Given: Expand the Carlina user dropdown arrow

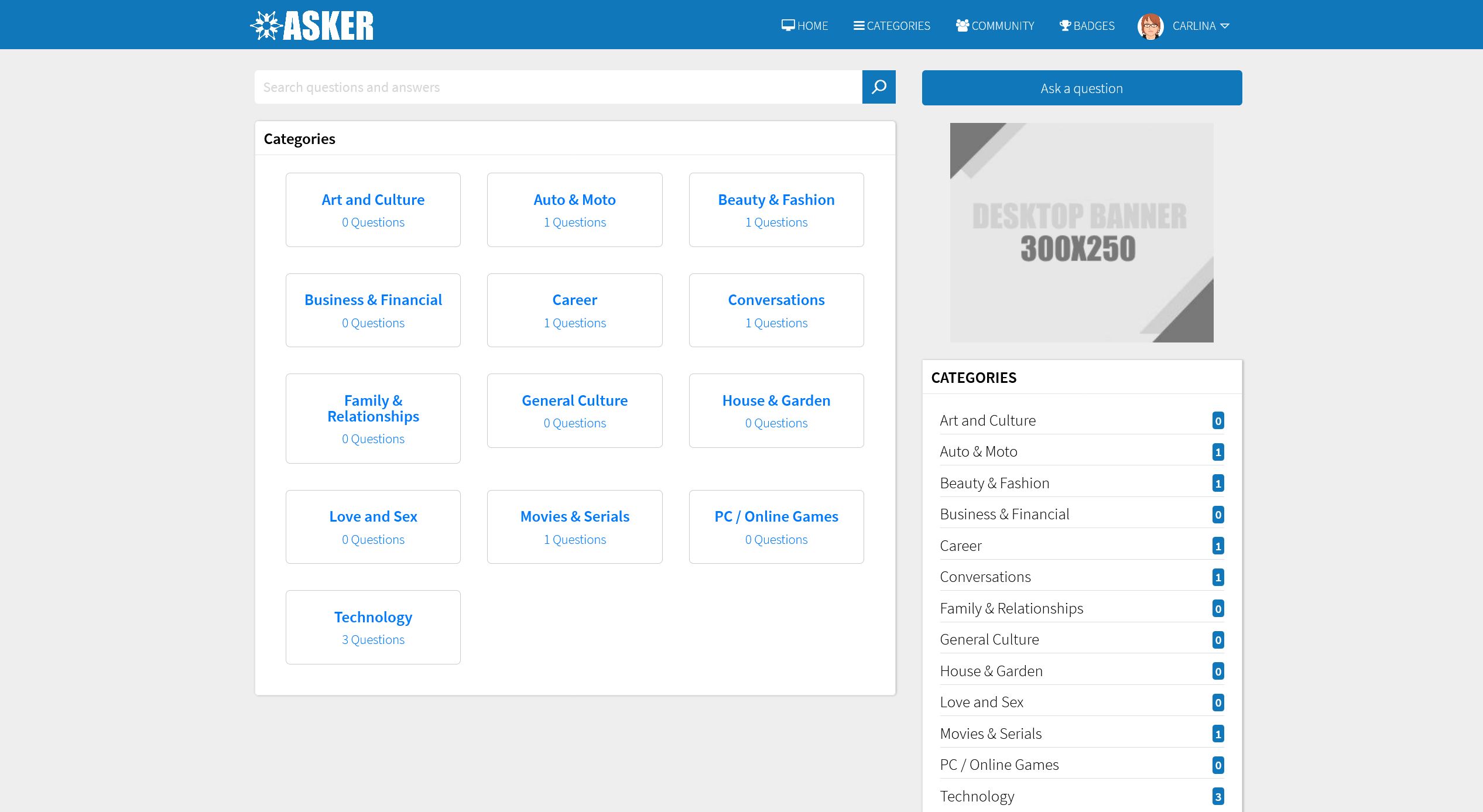Looking at the screenshot, I should (x=1225, y=26).
